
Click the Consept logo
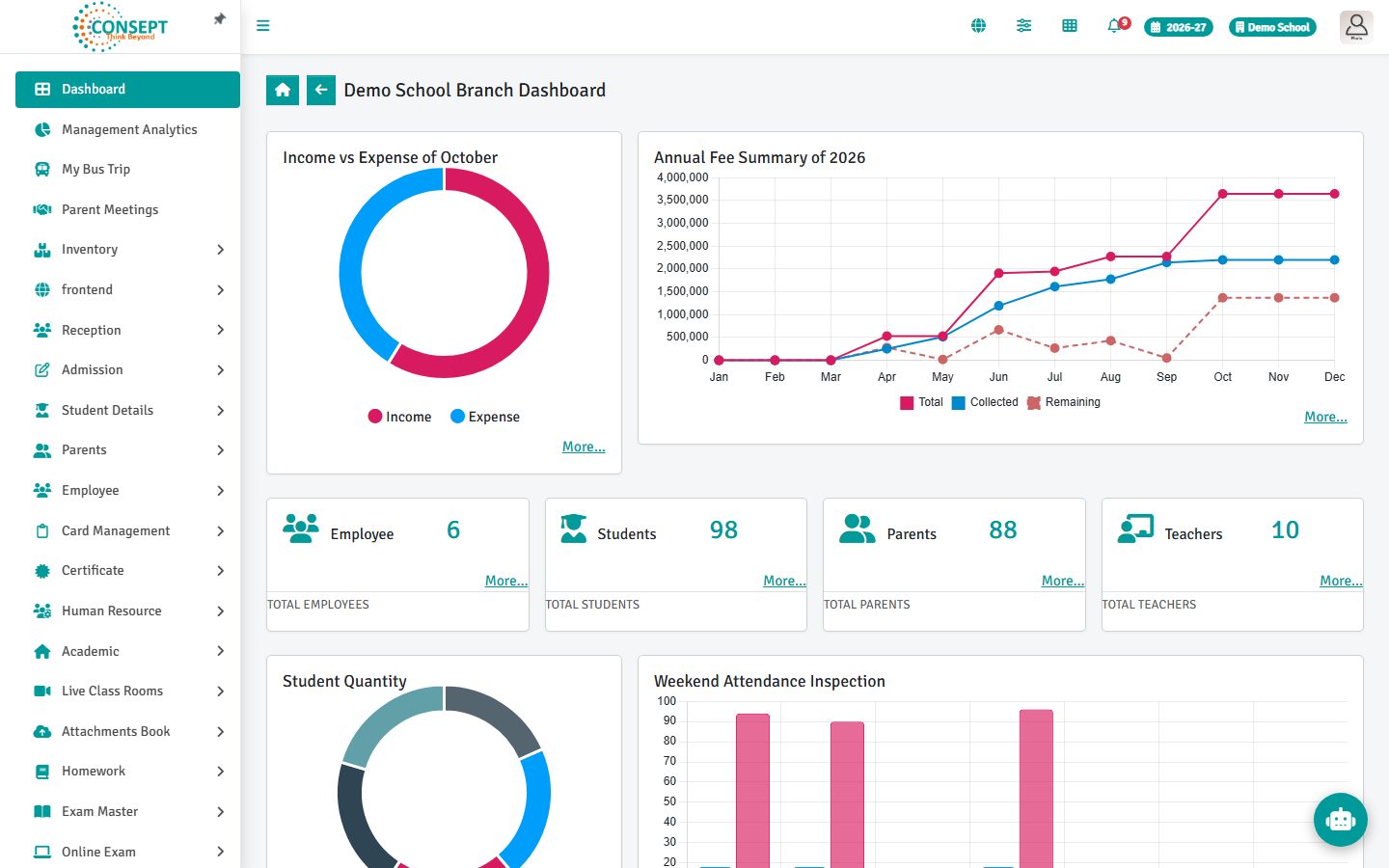pyautogui.click(x=122, y=26)
